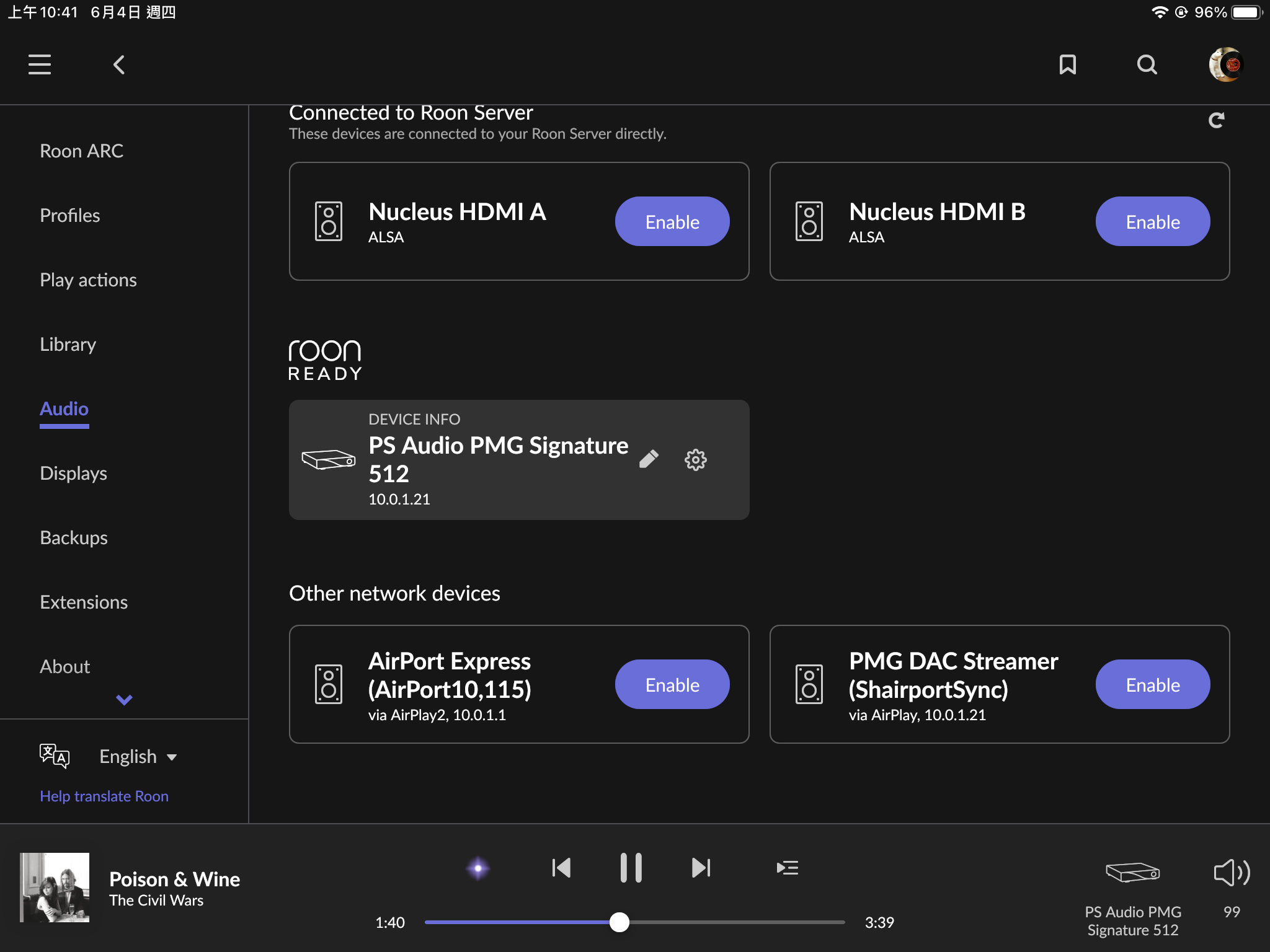Viewport: 1270px width, 952px height.
Task: Click the Nucleus HDMI B speaker icon
Action: click(809, 221)
